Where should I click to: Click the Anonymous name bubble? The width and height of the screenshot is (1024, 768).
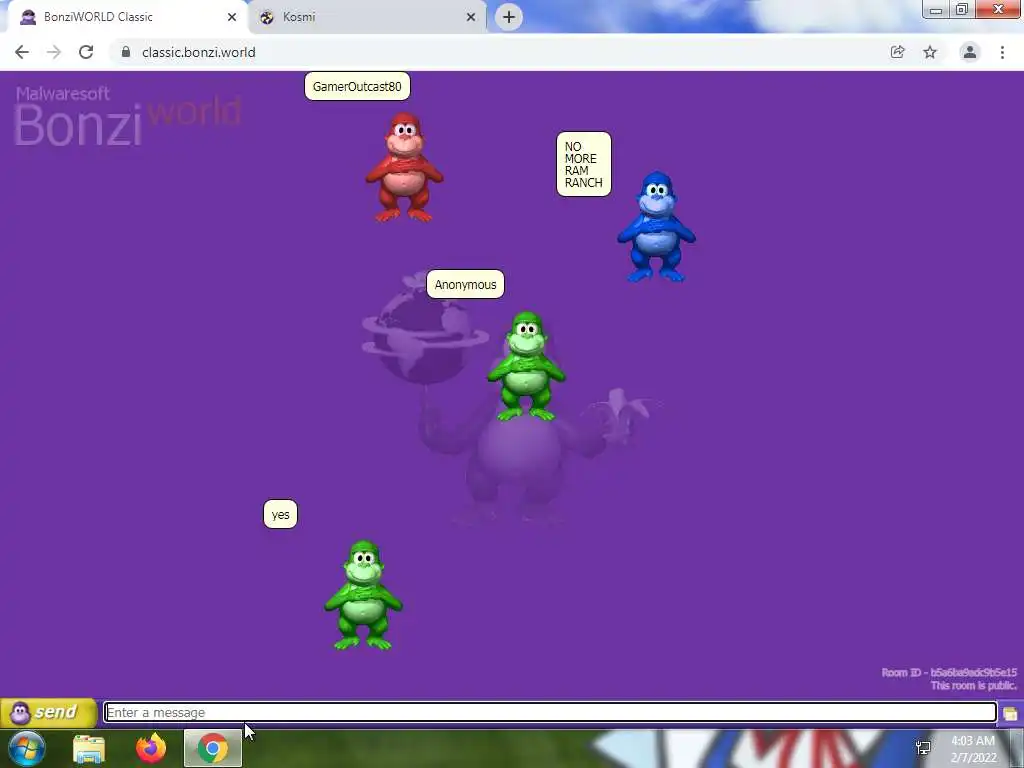click(x=466, y=284)
